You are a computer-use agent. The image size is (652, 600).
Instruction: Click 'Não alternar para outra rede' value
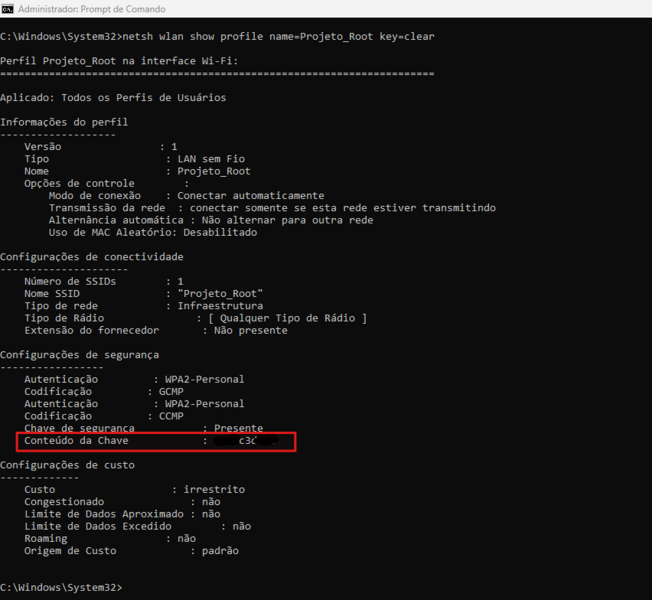(287, 220)
